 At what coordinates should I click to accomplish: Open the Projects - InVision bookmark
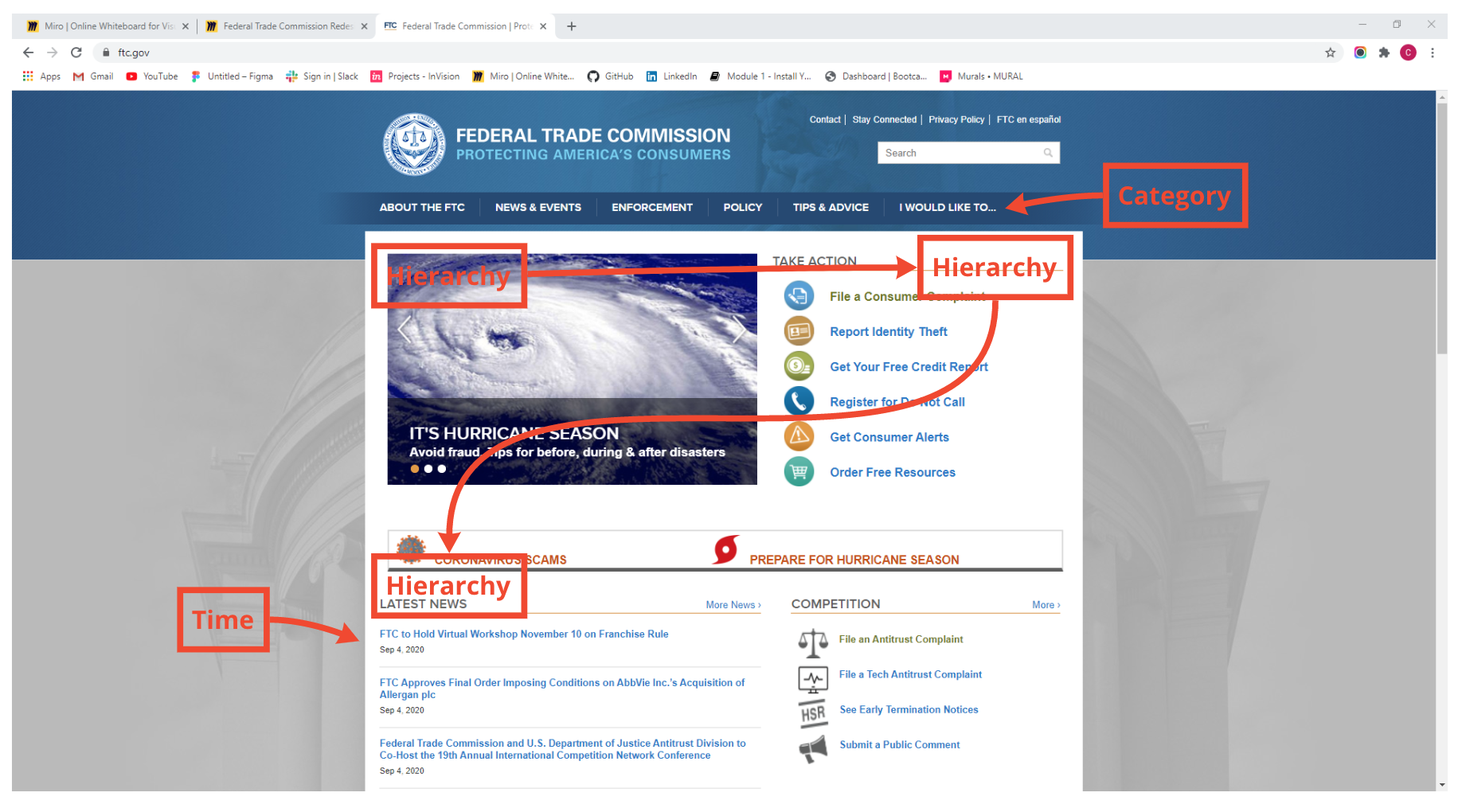416,76
